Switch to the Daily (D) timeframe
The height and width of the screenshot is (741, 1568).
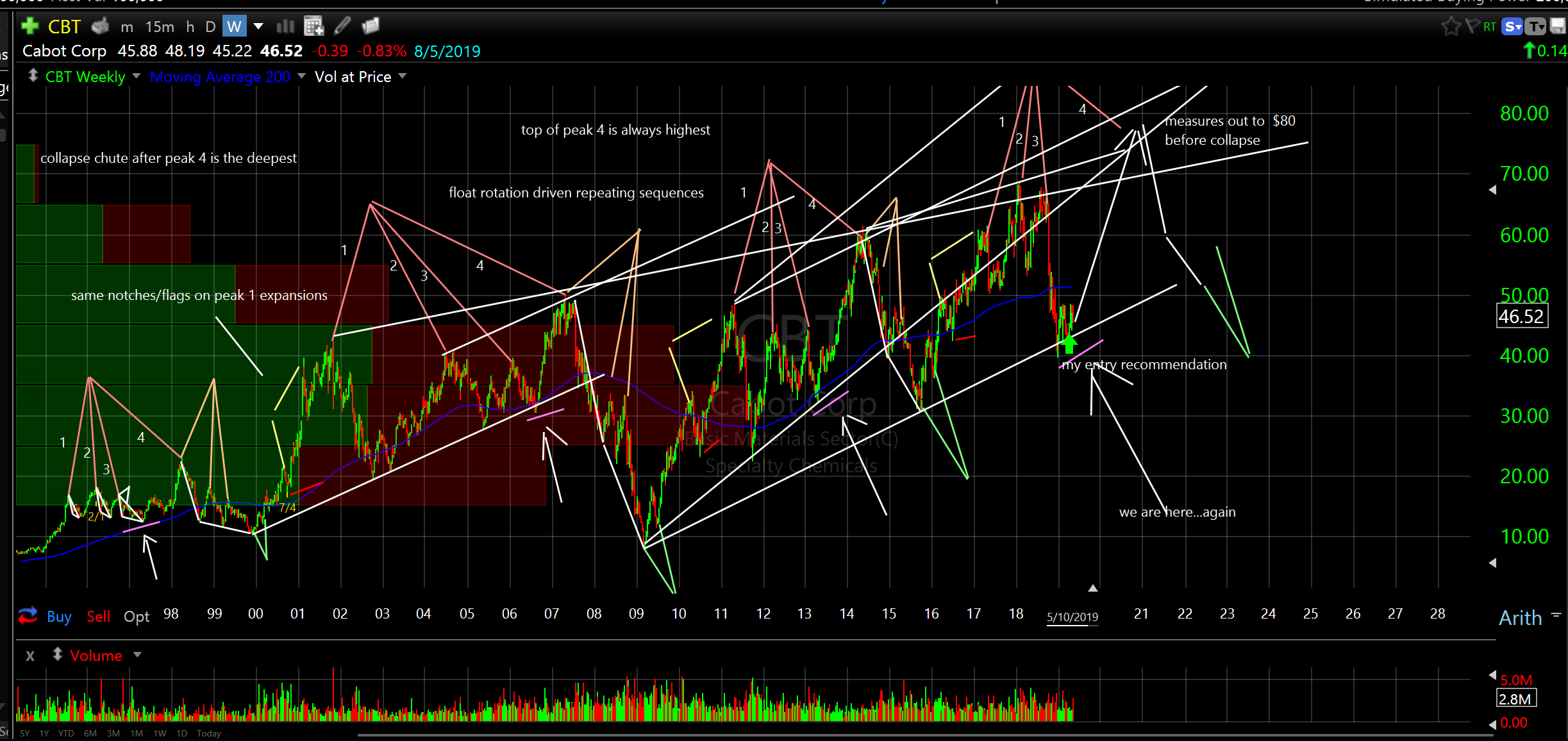210,26
